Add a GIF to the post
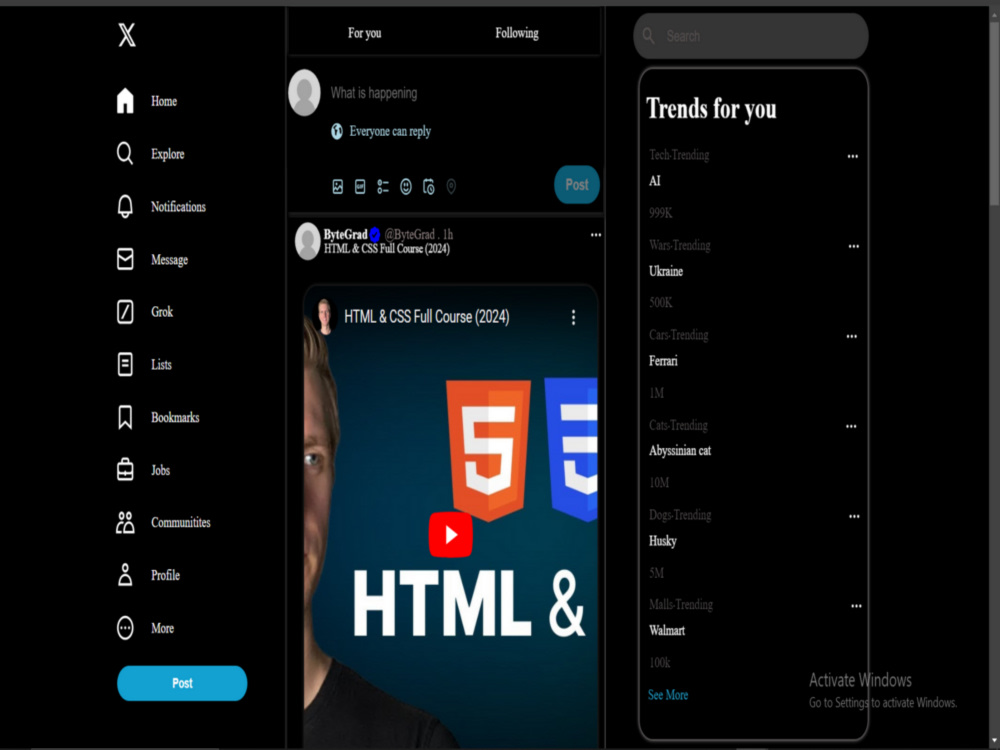This screenshot has width=1000, height=750. click(360, 186)
